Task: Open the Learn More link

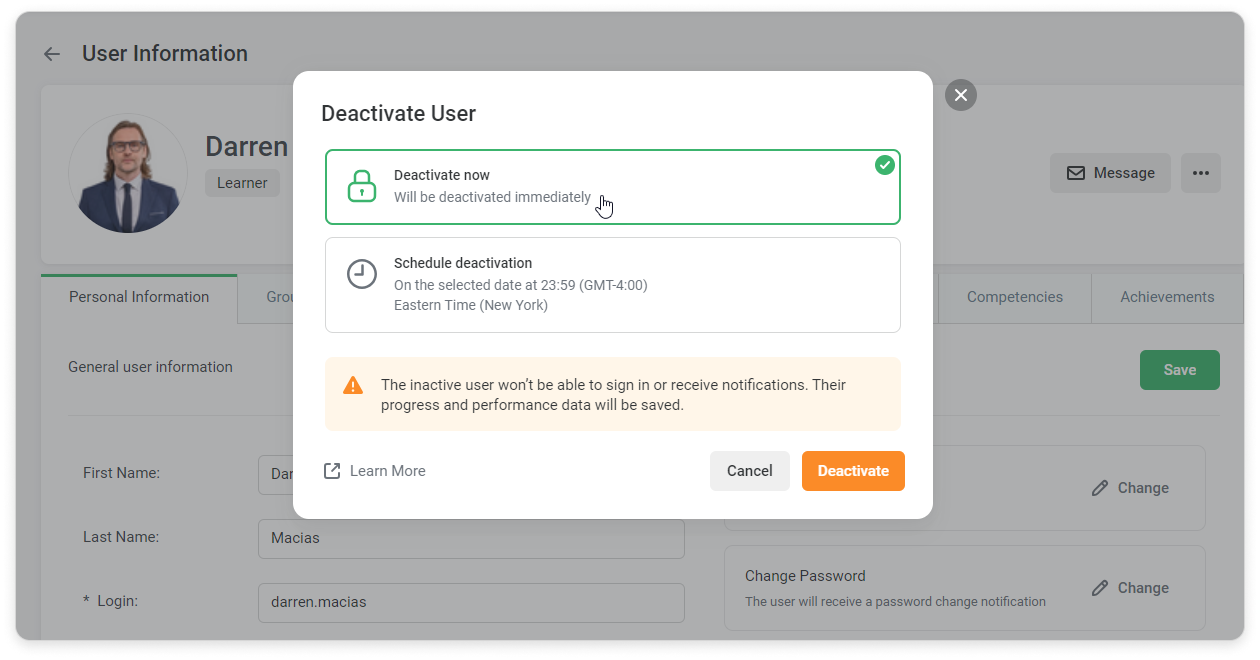Action: [387, 471]
